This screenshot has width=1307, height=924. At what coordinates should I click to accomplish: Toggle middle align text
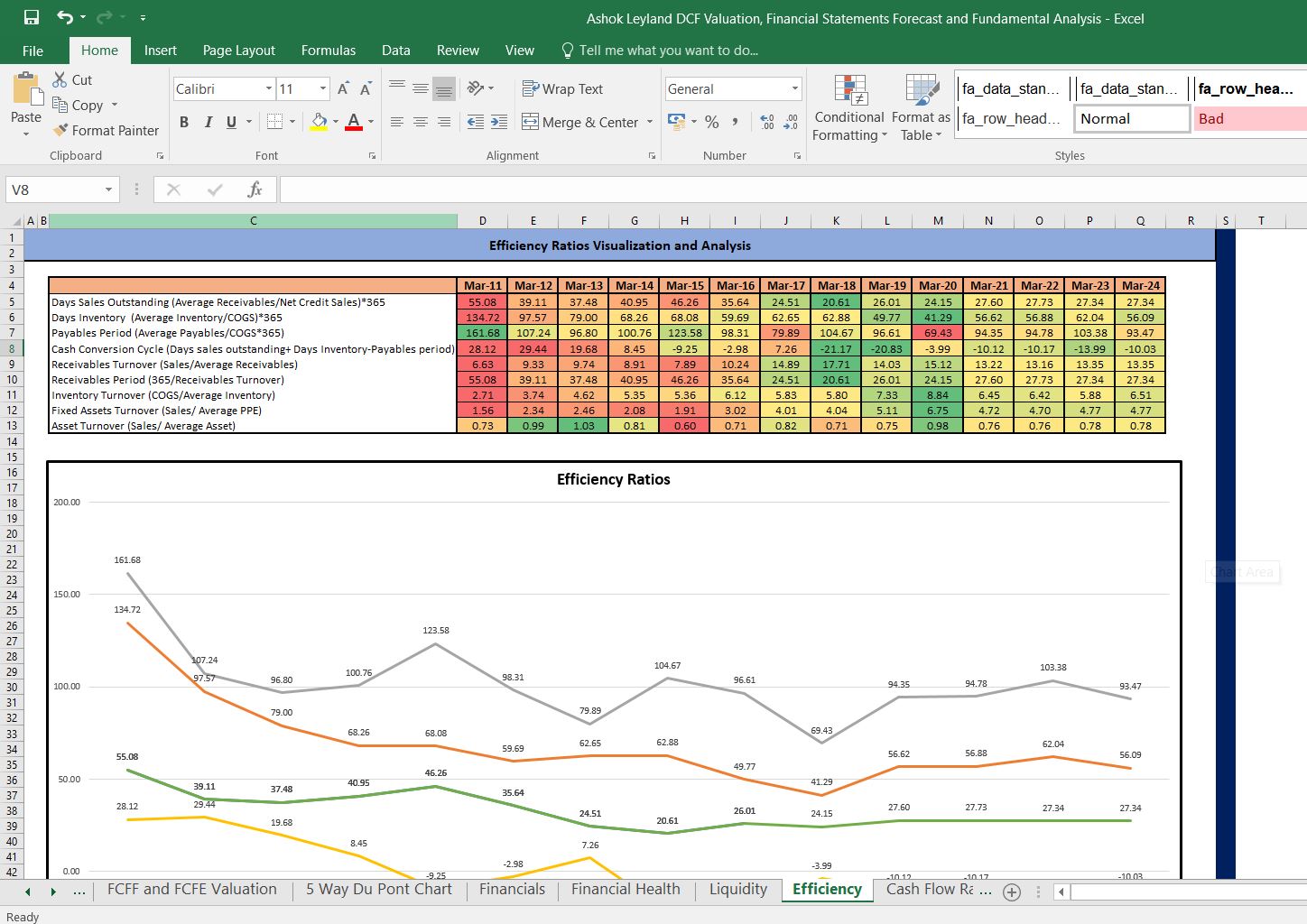coord(421,88)
